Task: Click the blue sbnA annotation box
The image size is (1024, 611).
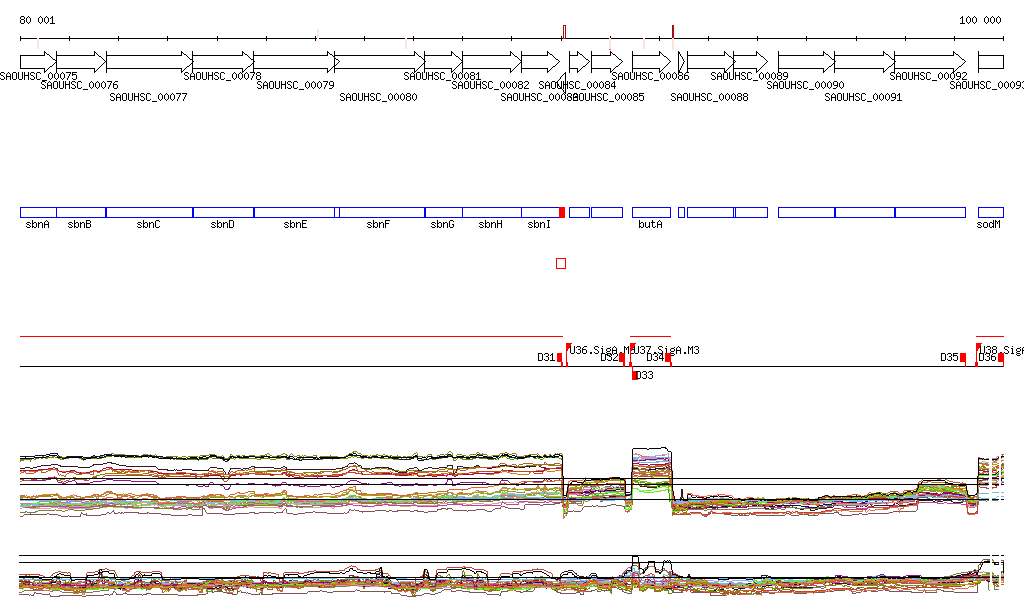Action: 39,212
